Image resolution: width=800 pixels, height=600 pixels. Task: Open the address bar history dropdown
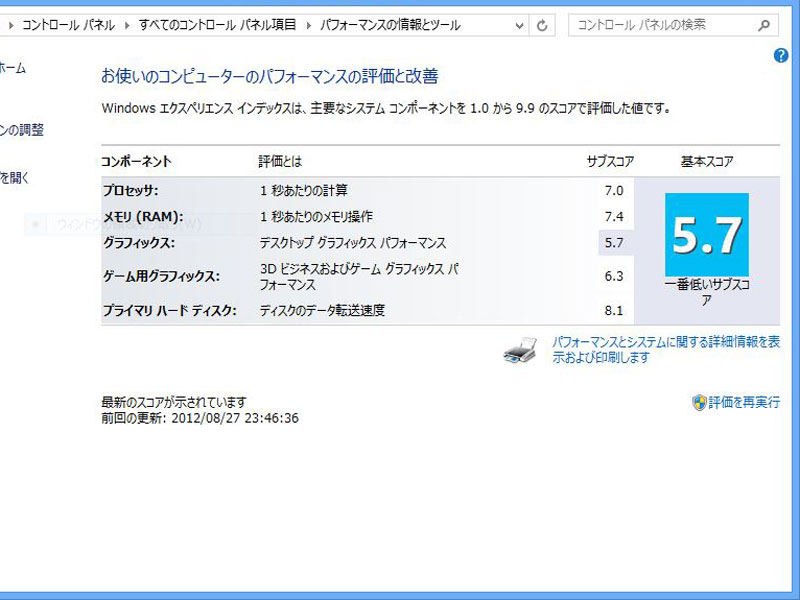coord(519,25)
